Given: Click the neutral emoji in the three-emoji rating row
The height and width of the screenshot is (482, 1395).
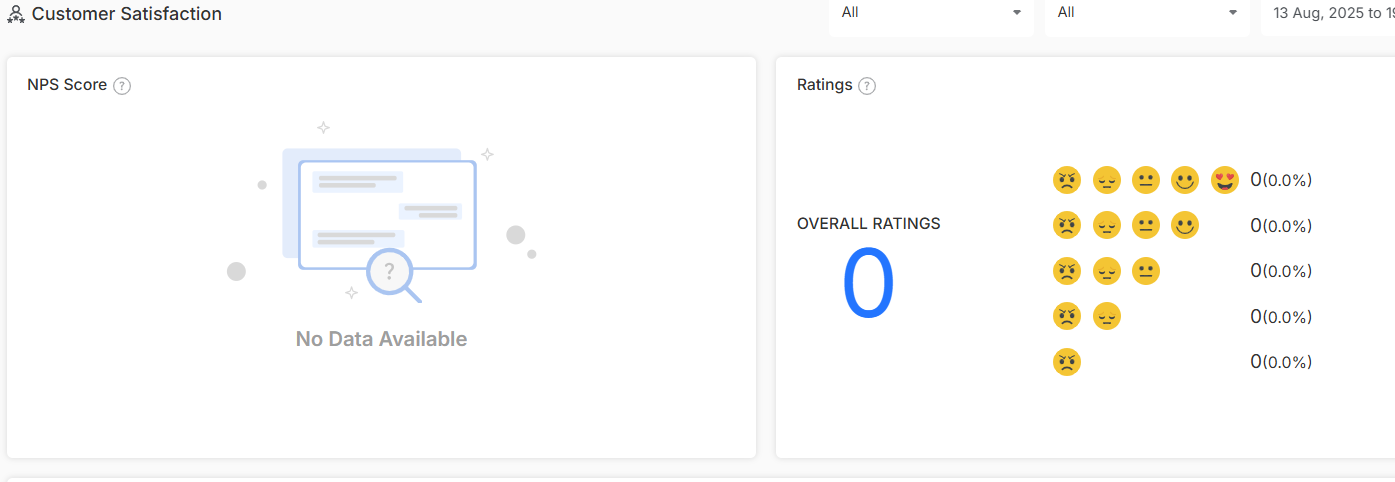Looking at the screenshot, I should coord(1146,271).
